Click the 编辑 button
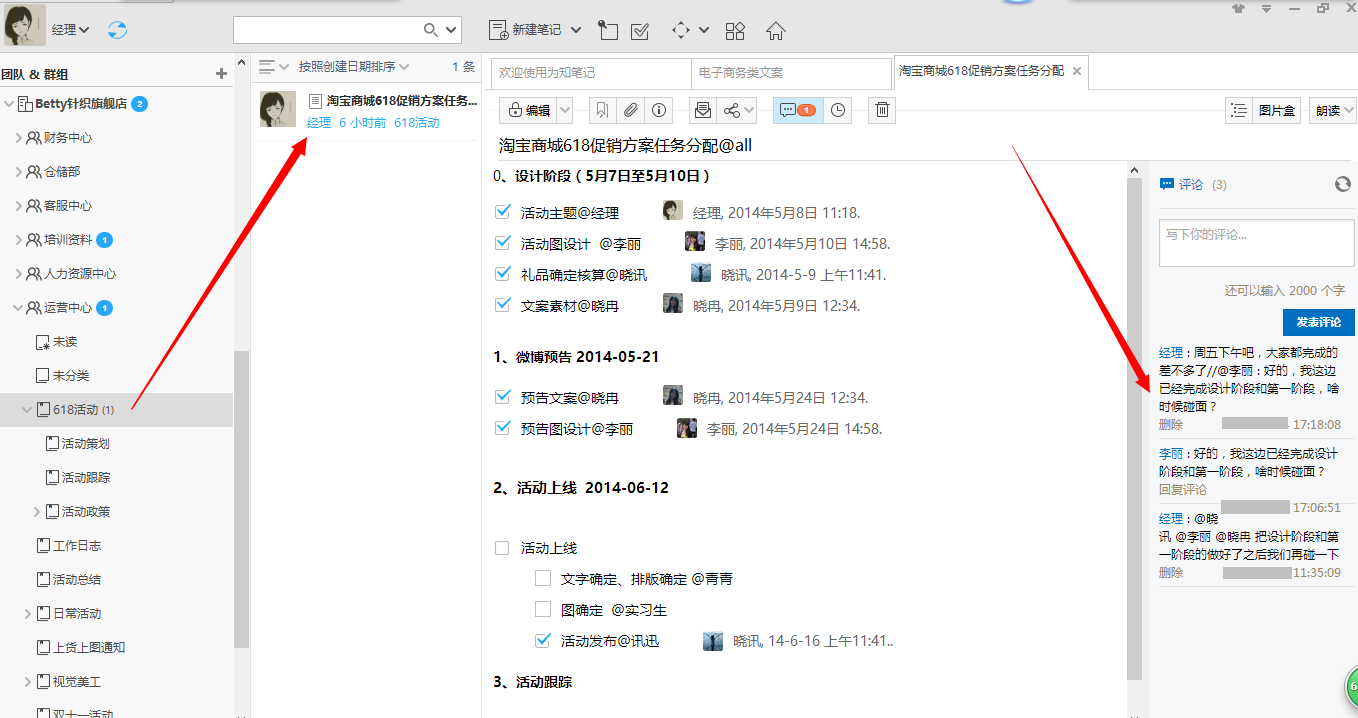This screenshot has height=718, width=1358. point(528,110)
